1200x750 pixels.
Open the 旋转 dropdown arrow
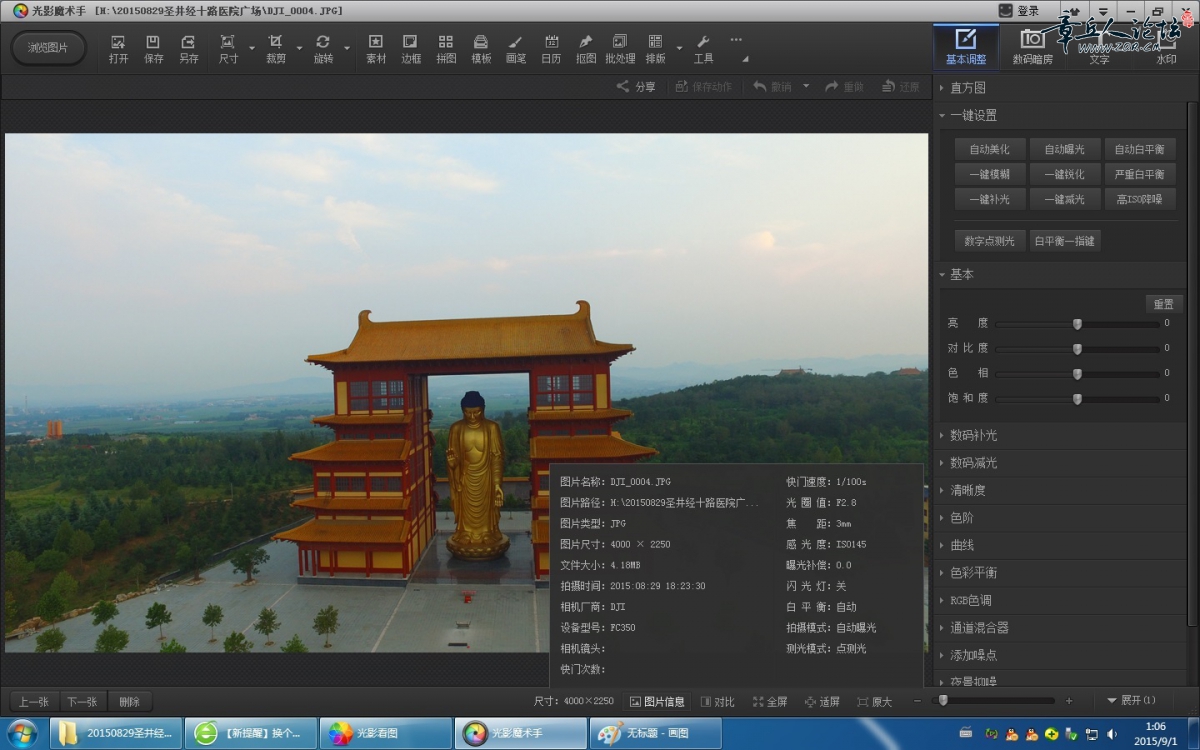(347, 48)
